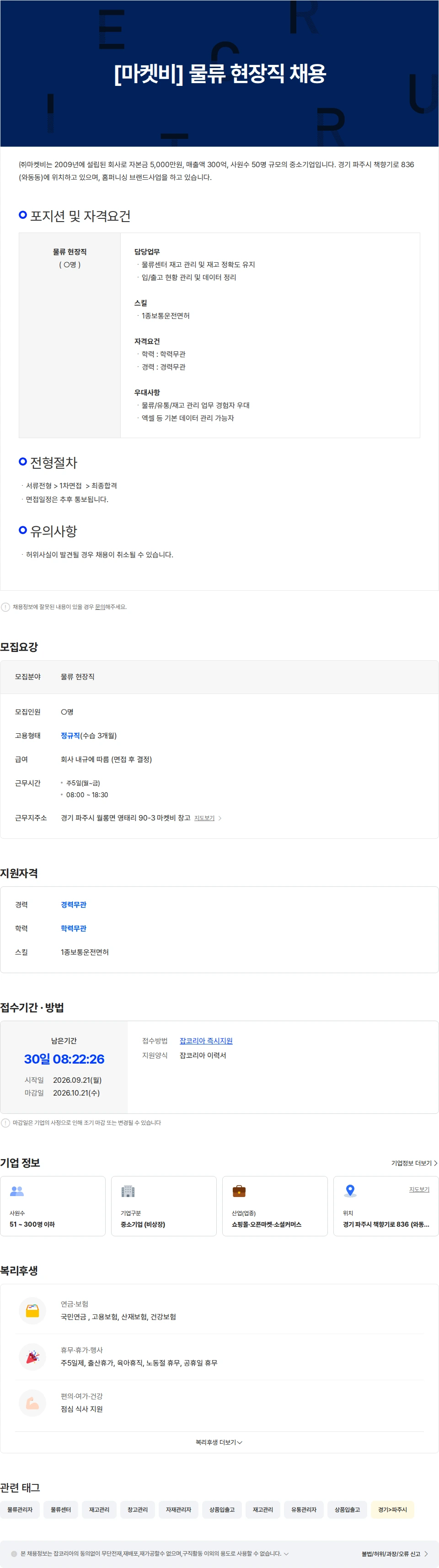Click 접수기간 · 방법 section heading
Screen dimensions: 439x1568
pyautogui.click(x=32, y=1007)
